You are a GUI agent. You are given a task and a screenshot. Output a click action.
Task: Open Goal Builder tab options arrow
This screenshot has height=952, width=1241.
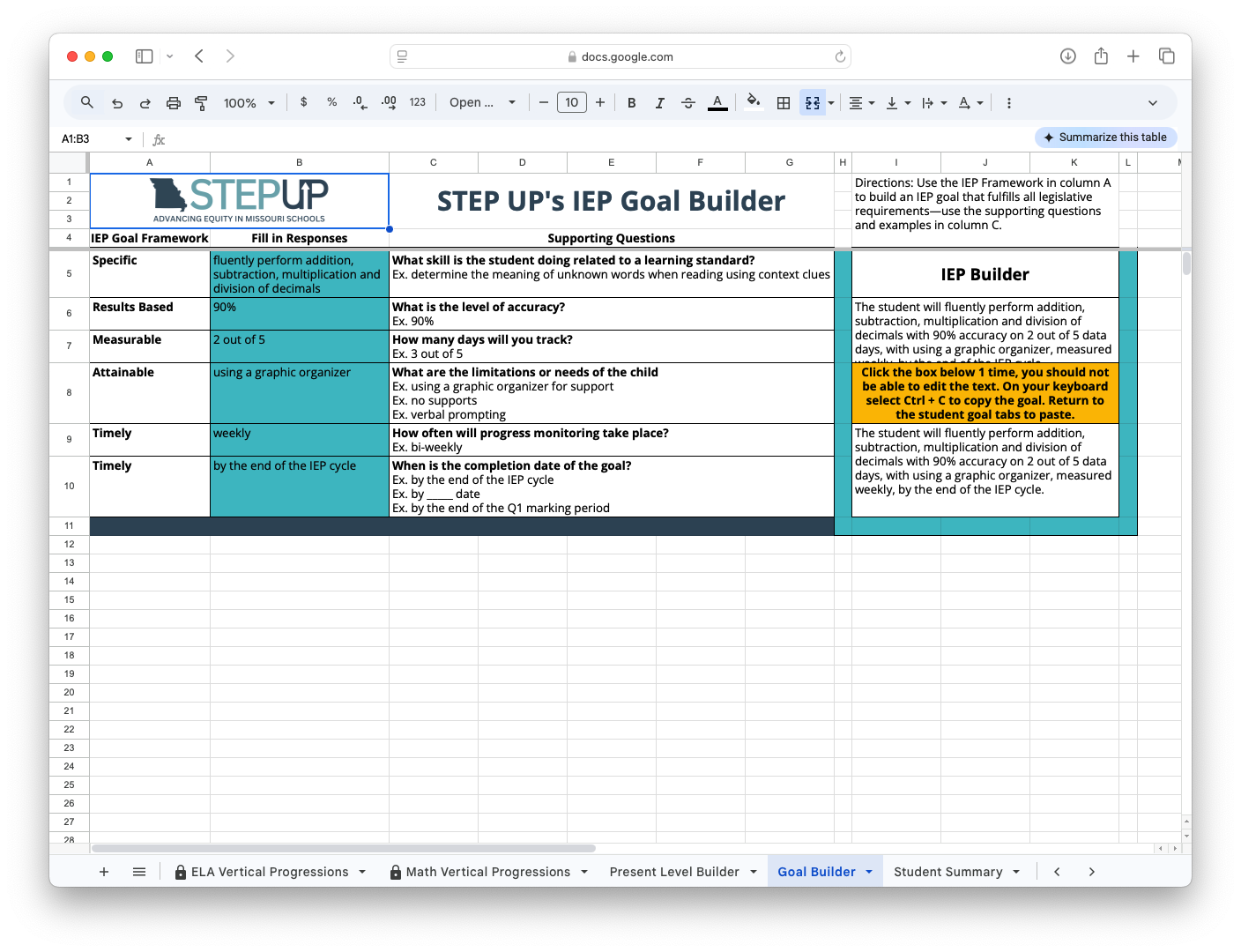click(869, 872)
